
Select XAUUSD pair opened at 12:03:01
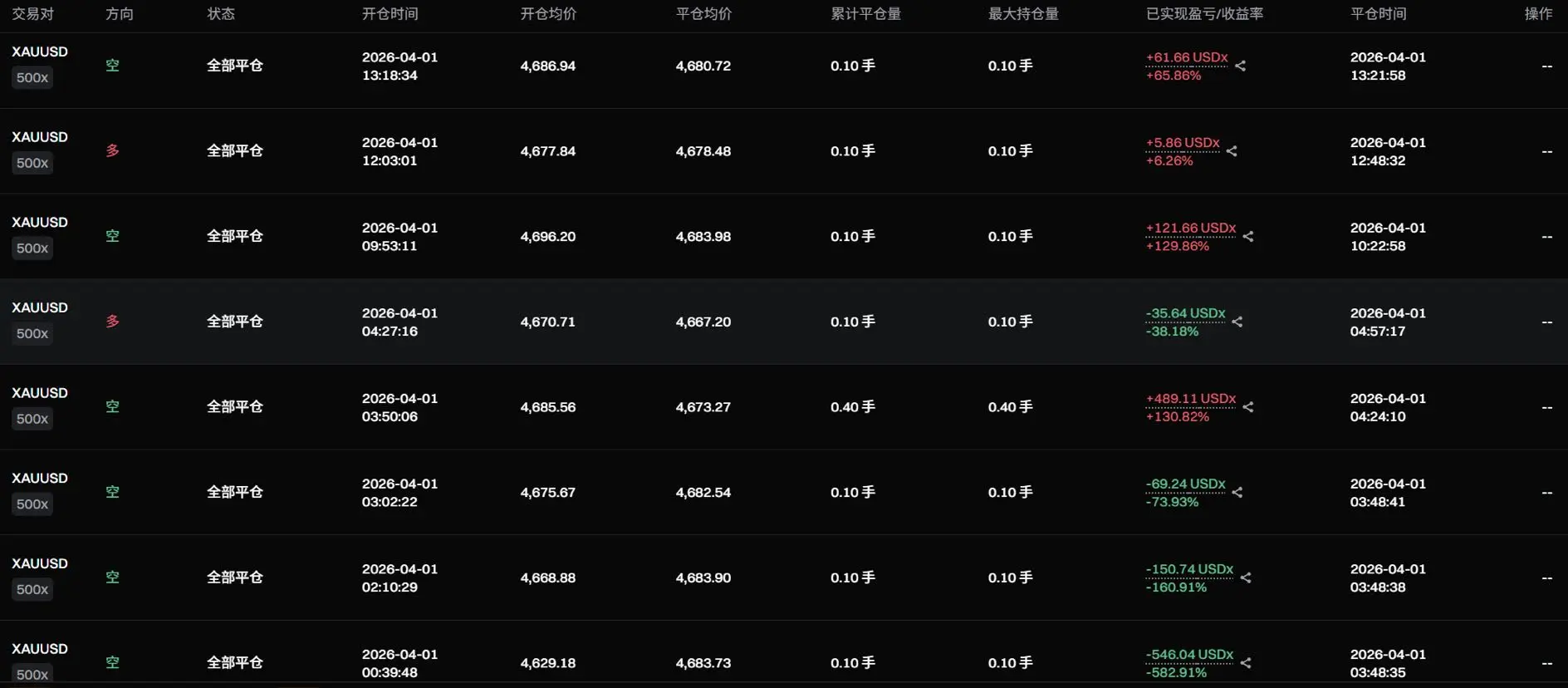[40, 137]
